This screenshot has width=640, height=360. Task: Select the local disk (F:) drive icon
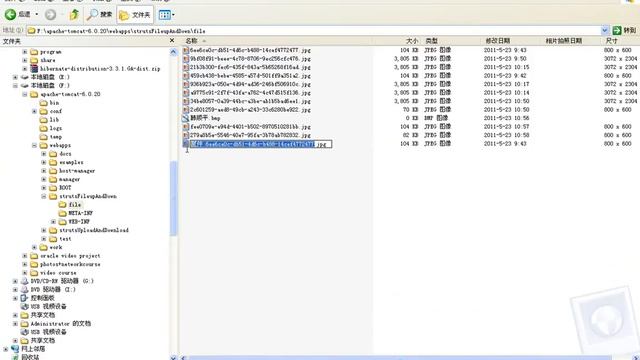click(x=25, y=86)
